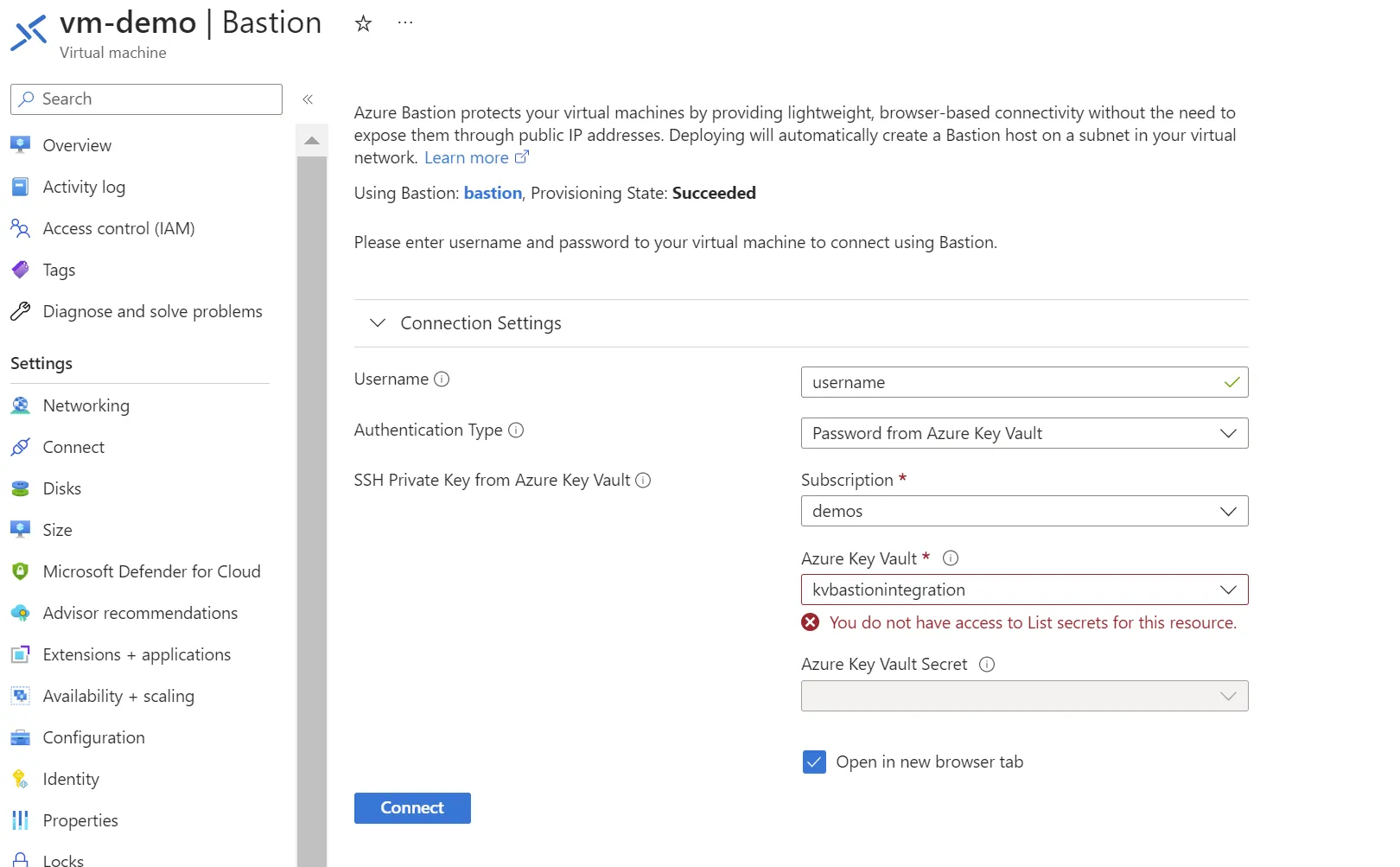The width and height of the screenshot is (1400, 867).
Task: Click the sidebar scrollbar thumb
Action: [312, 510]
